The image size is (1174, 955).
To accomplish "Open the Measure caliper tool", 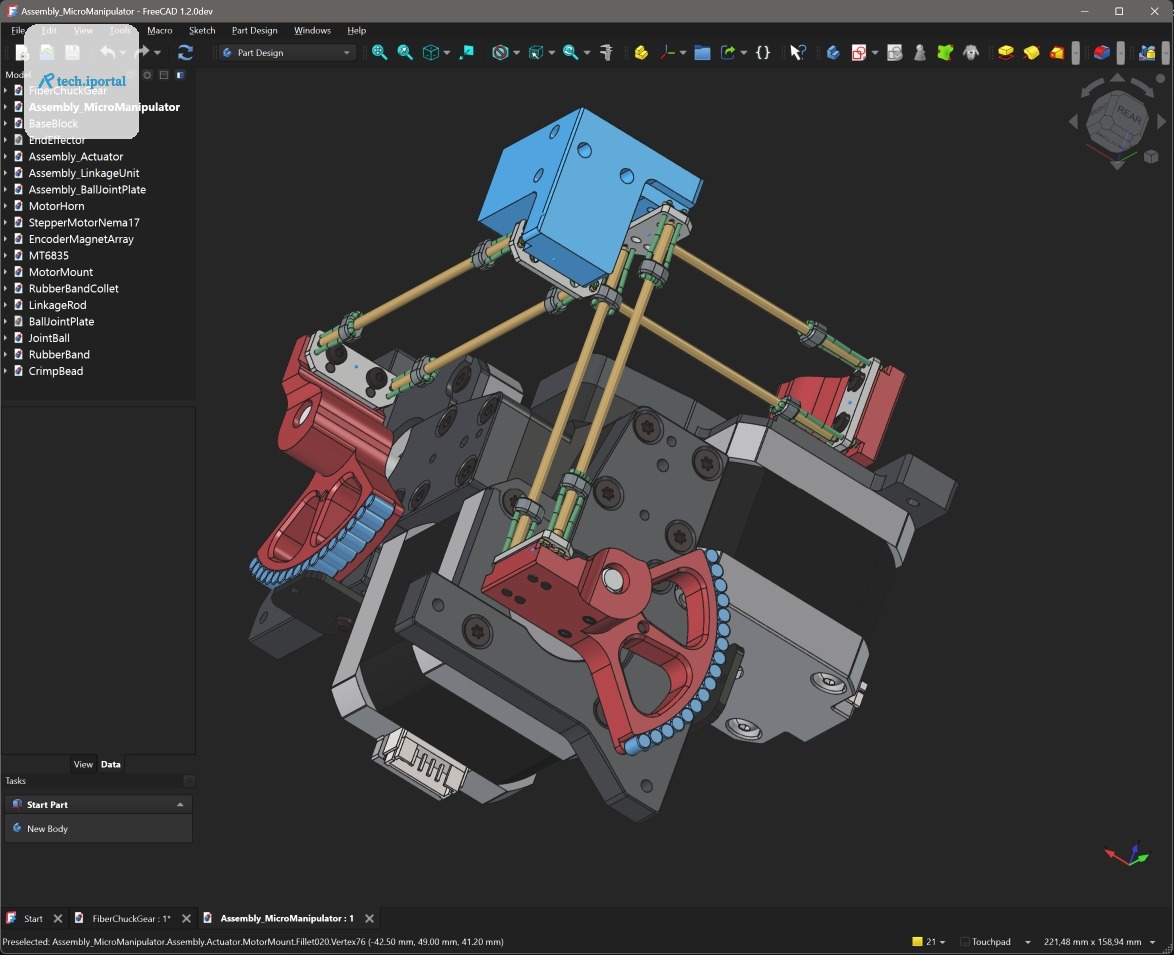I will (606, 52).
